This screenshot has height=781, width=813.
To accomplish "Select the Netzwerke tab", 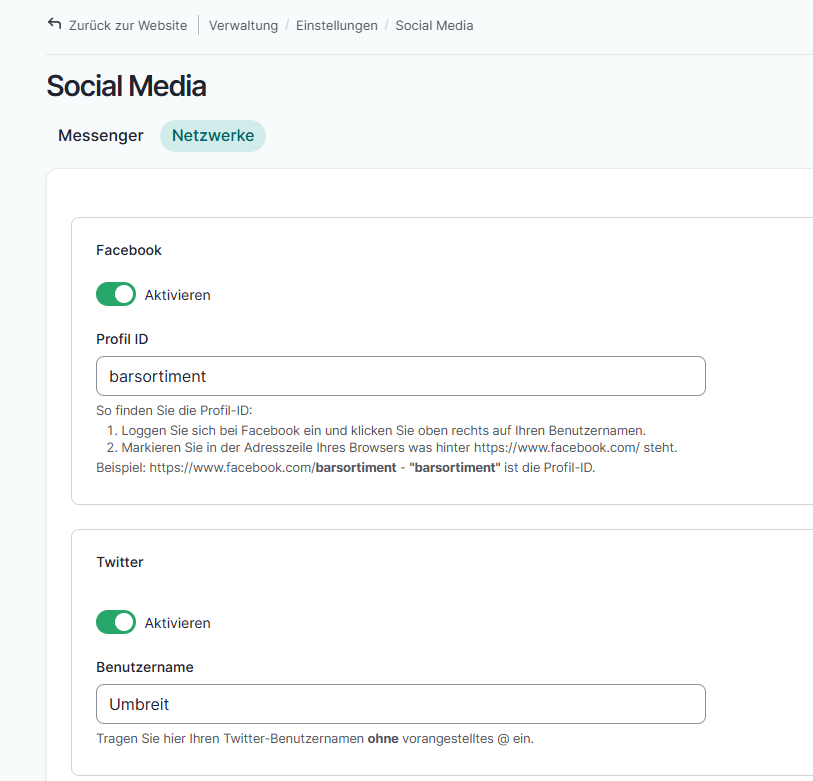I will [213, 136].
